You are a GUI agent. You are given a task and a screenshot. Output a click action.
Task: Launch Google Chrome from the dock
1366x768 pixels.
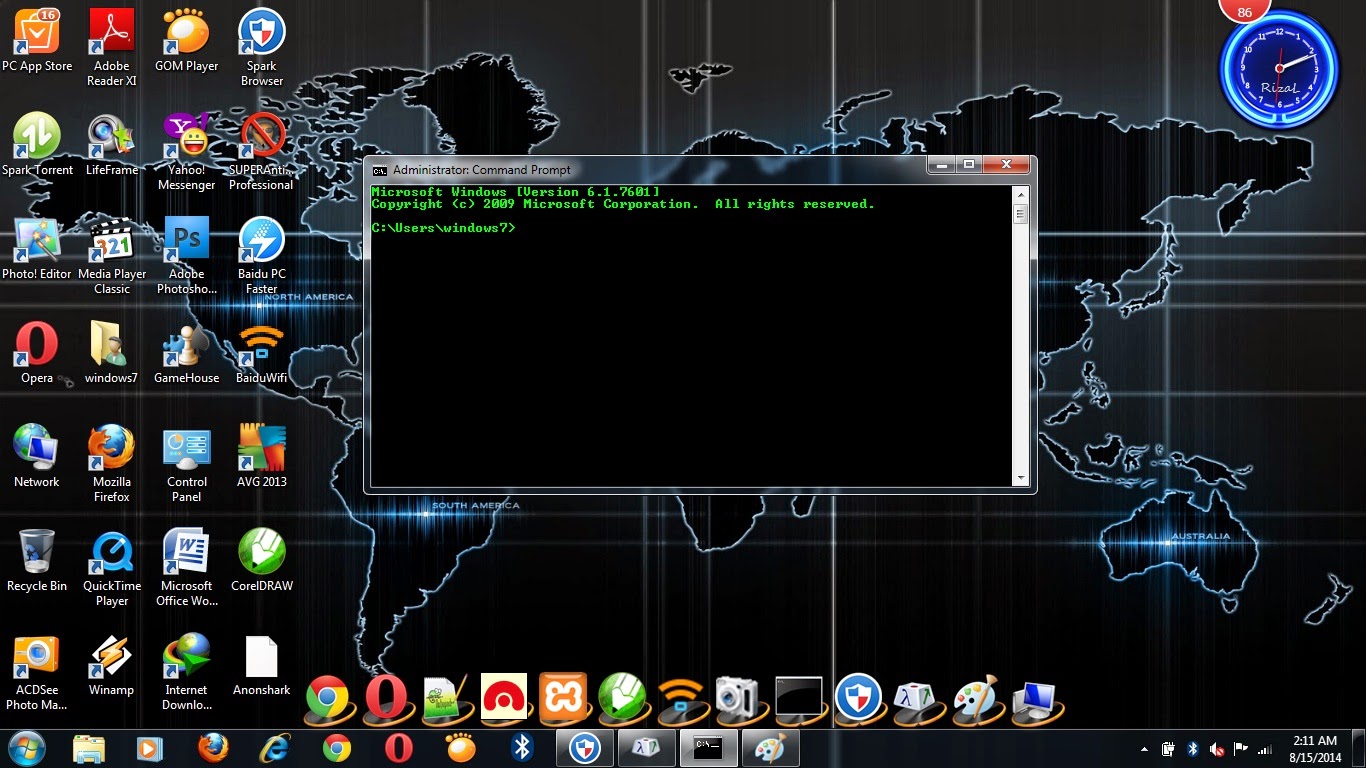click(328, 698)
